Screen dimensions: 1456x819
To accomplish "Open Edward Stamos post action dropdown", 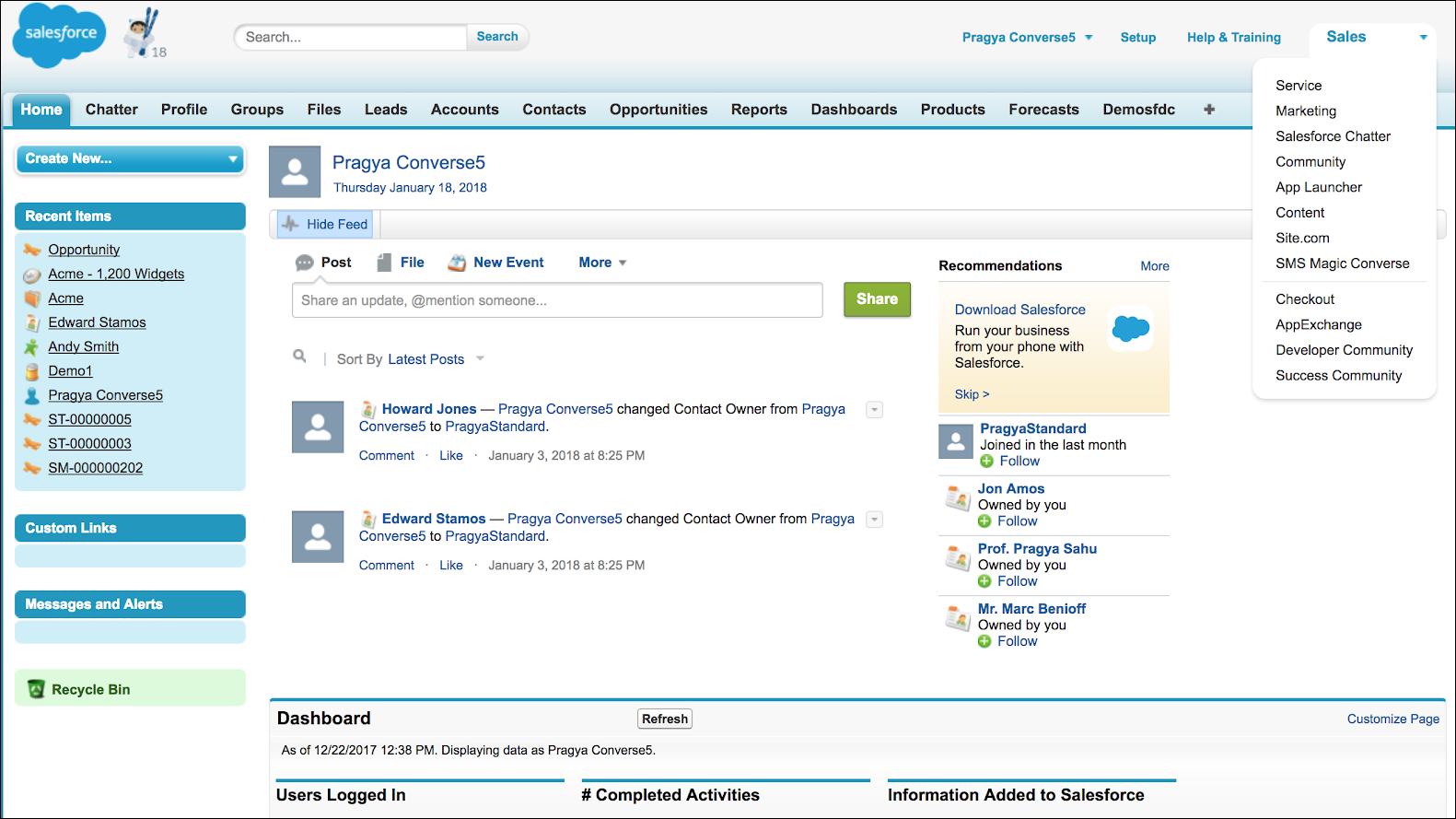I will pos(875,520).
